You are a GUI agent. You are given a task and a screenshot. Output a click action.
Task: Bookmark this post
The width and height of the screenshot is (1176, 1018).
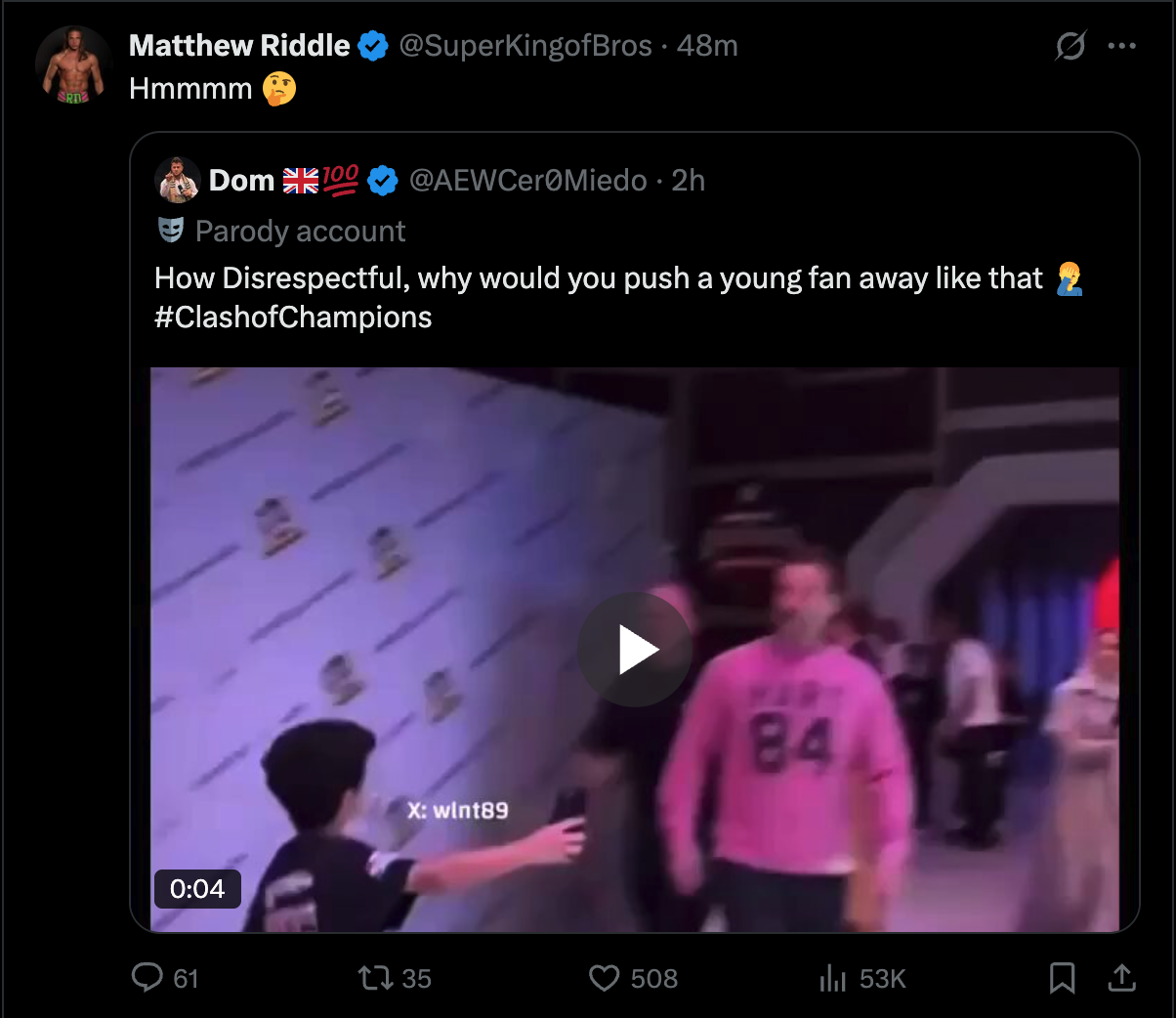click(1062, 977)
